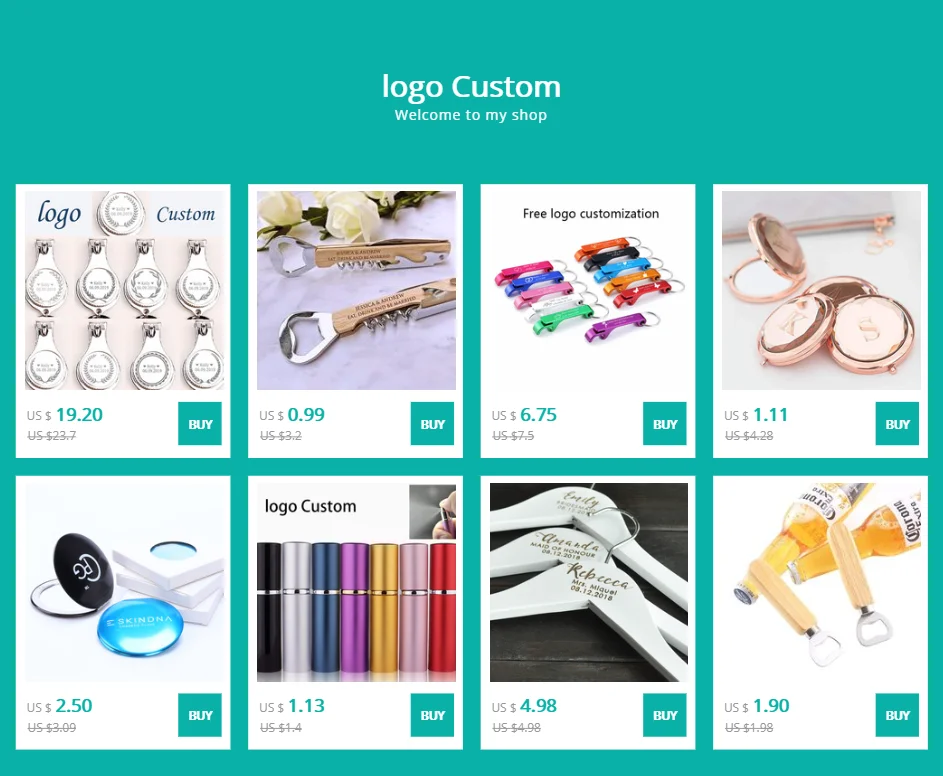Open the SKINDNA round pocket mirror image

[x=124, y=582]
